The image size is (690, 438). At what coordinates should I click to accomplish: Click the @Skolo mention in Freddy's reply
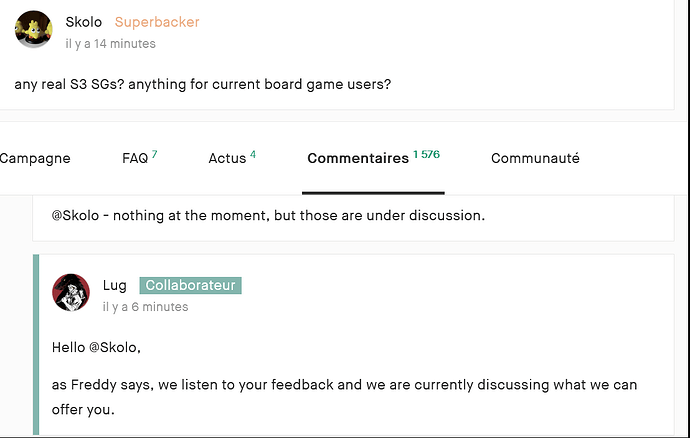(x=75, y=216)
